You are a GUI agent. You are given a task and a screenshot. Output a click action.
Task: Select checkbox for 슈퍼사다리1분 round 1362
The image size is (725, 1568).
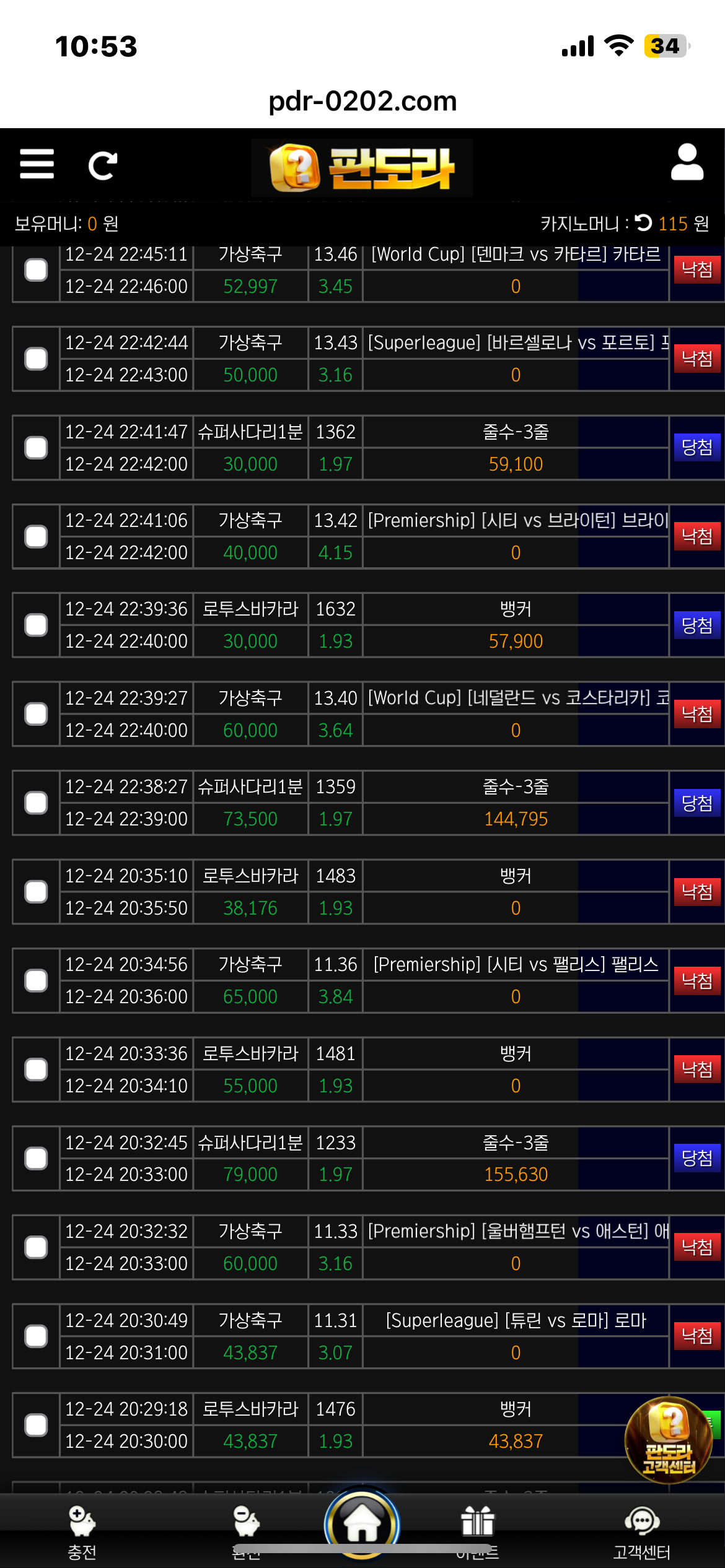click(x=36, y=448)
